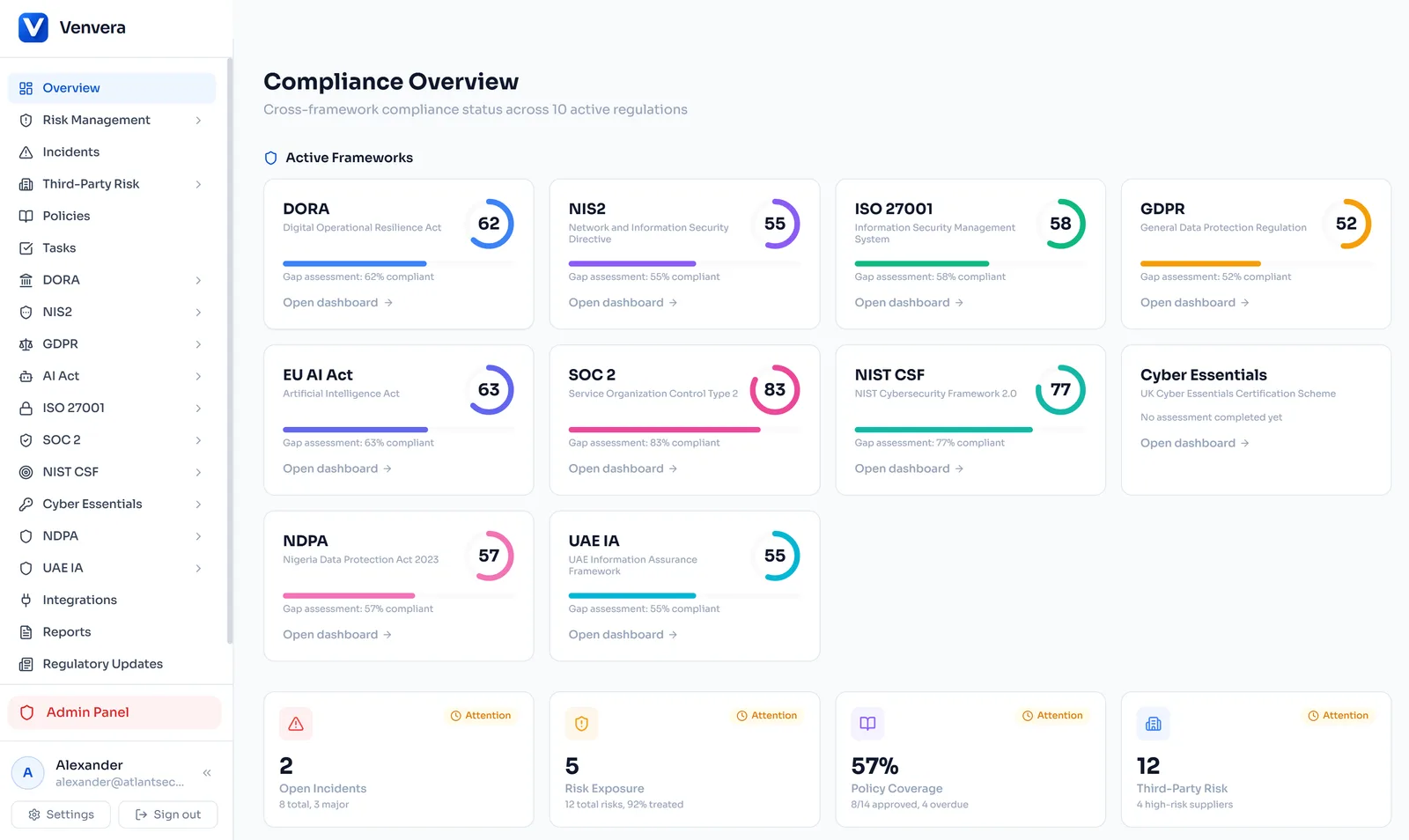Image resolution: width=1409 pixels, height=840 pixels.
Task: Click Attention badge on Policy Coverage card
Action: coord(1052,716)
